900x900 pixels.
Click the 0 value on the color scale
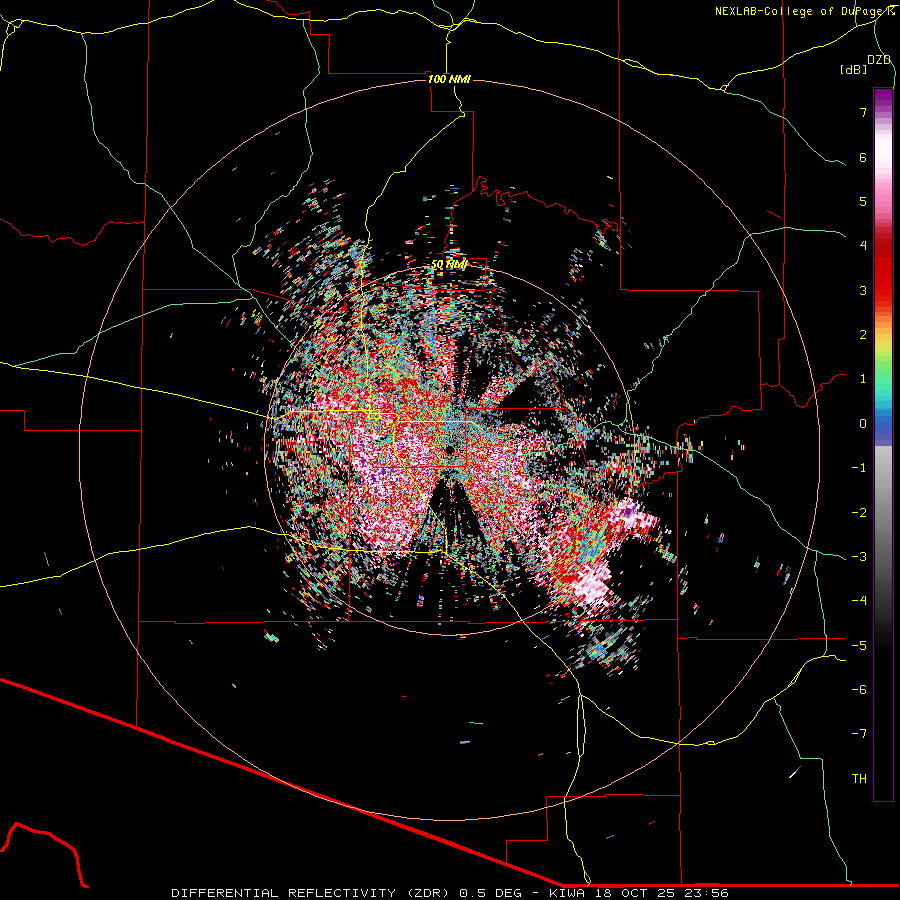863,424
